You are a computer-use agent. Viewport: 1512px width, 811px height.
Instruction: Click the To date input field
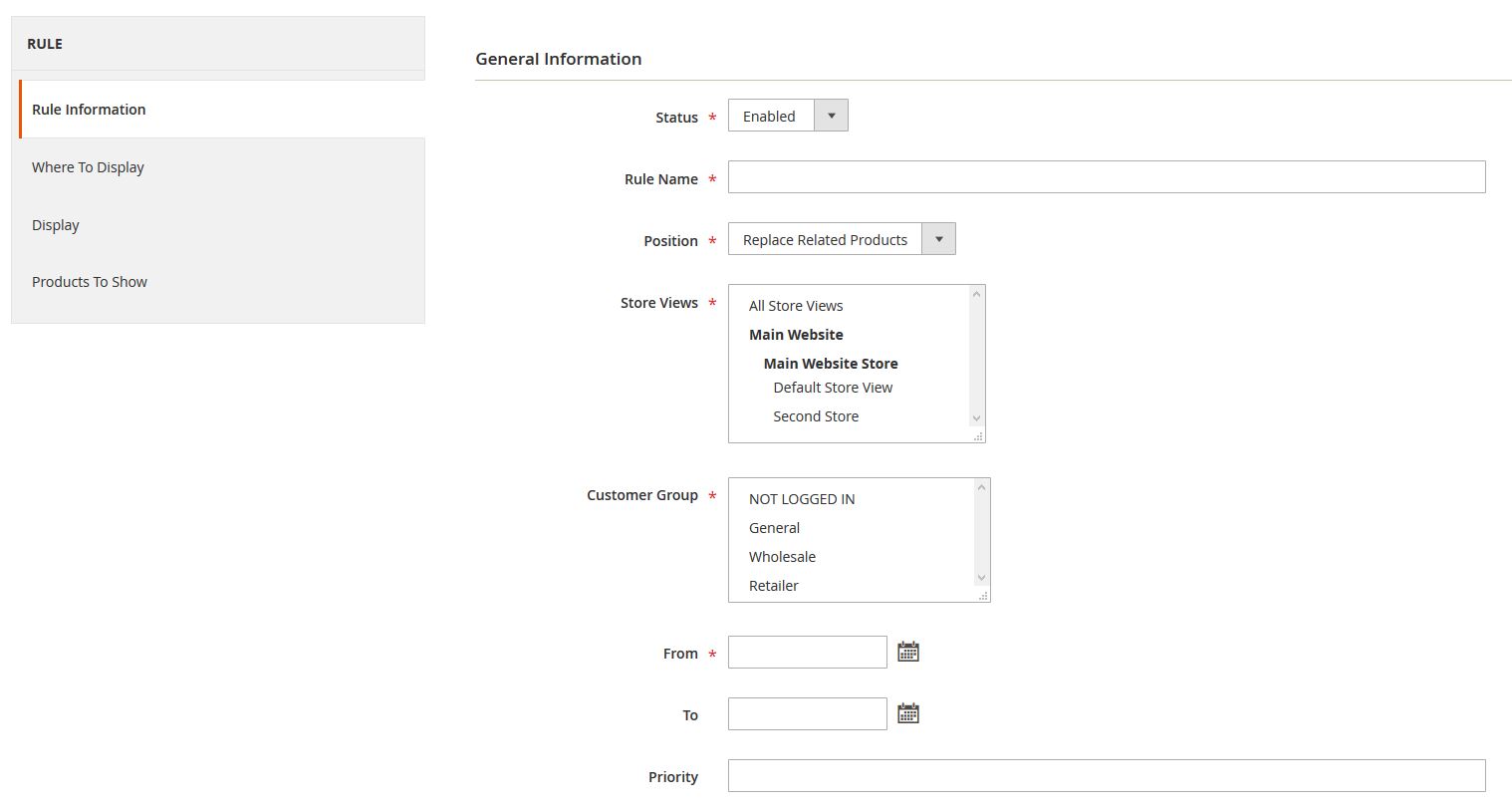click(807, 714)
